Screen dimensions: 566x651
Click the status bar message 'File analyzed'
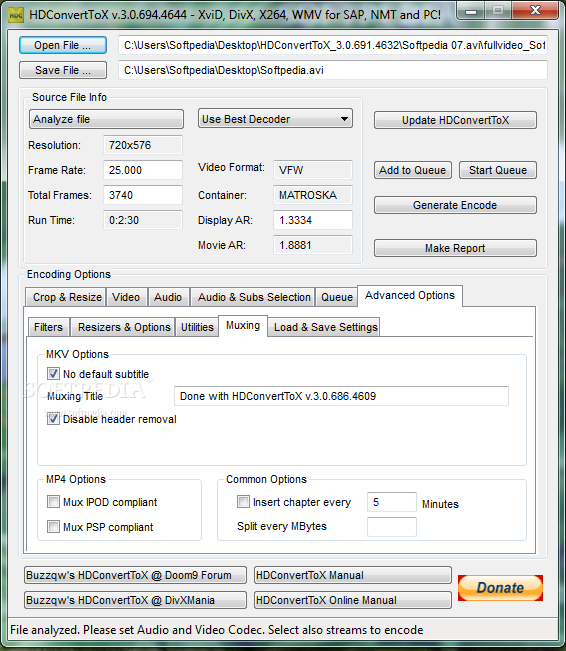(216, 630)
